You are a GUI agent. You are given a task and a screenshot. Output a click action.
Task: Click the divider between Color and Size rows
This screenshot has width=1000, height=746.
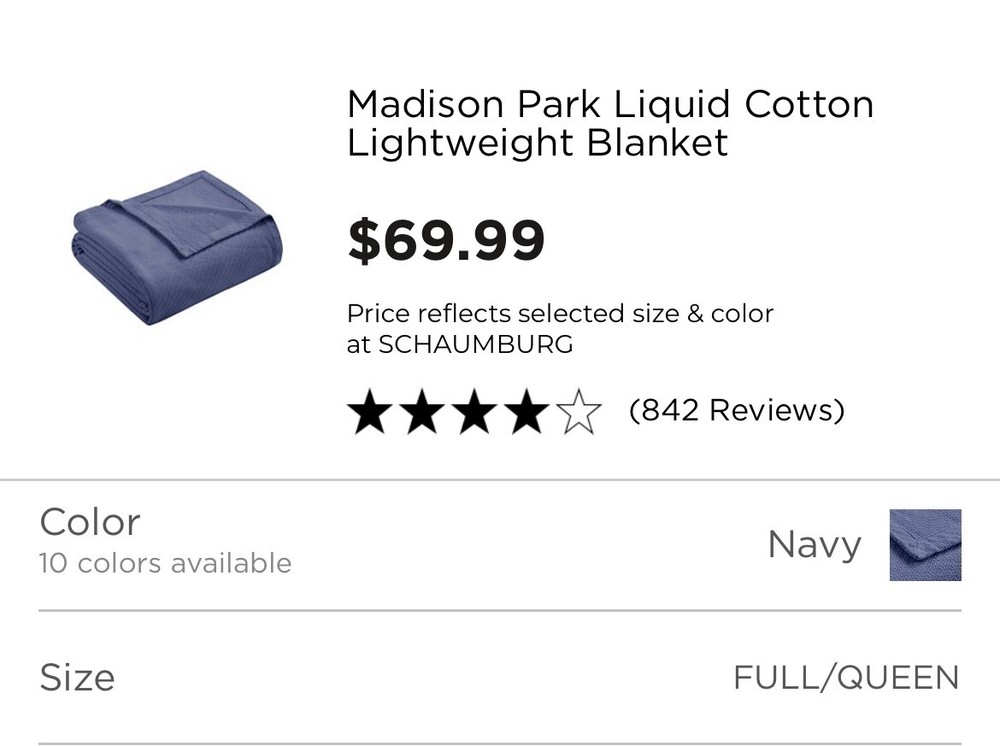[x=500, y=610]
